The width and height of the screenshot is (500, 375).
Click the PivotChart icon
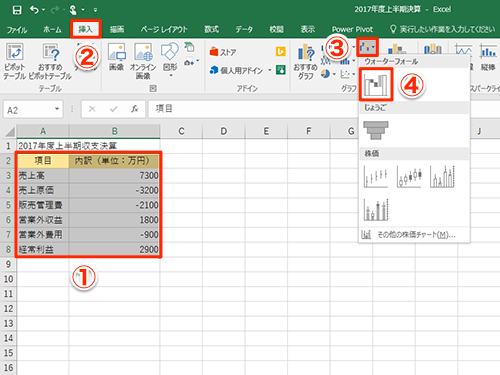coord(397,49)
